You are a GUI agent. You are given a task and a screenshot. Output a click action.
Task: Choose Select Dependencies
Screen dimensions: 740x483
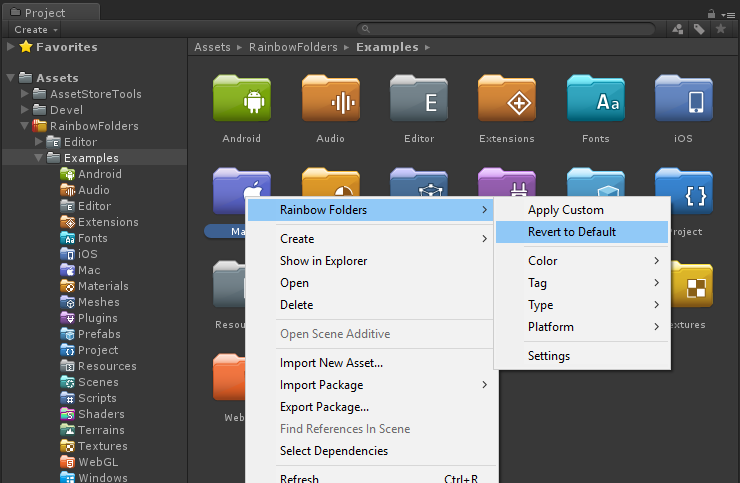pos(370,451)
